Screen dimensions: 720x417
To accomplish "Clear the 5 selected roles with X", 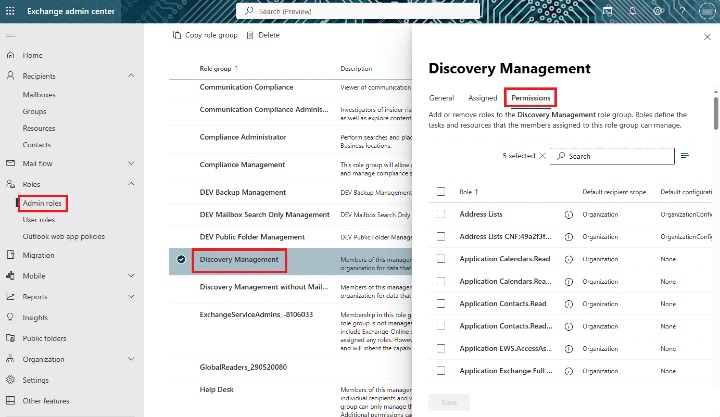I will [542, 156].
